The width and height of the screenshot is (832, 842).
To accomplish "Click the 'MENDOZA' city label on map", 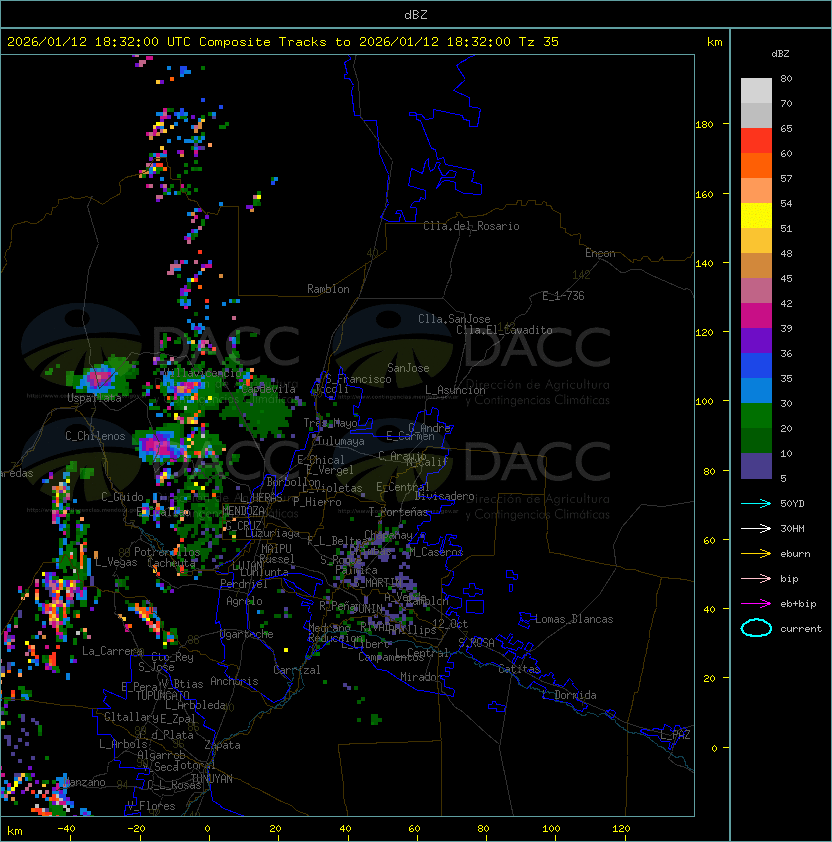I will (x=243, y=511).
